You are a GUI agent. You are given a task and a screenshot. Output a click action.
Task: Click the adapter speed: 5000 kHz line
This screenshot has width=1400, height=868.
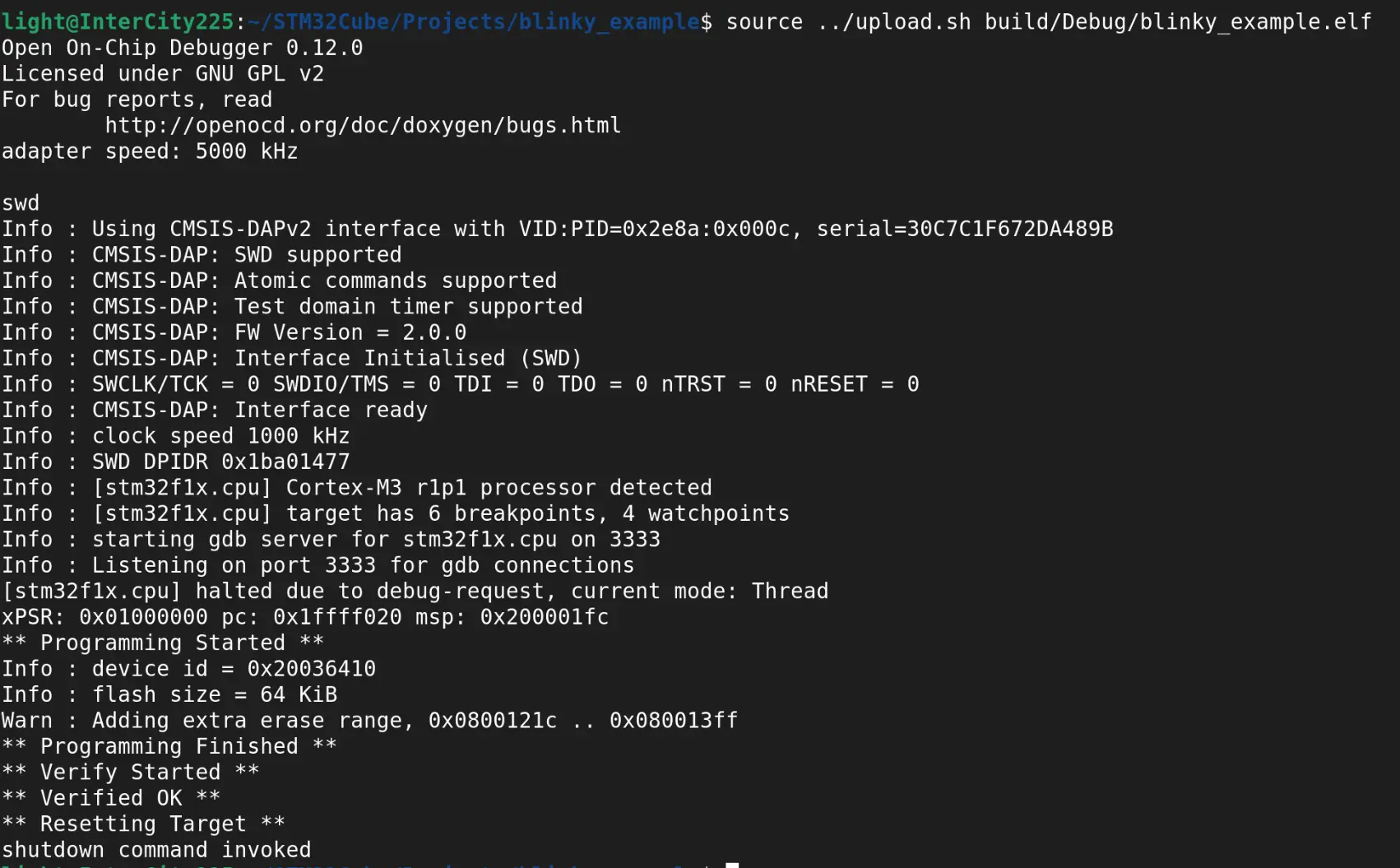coord(150,151)
